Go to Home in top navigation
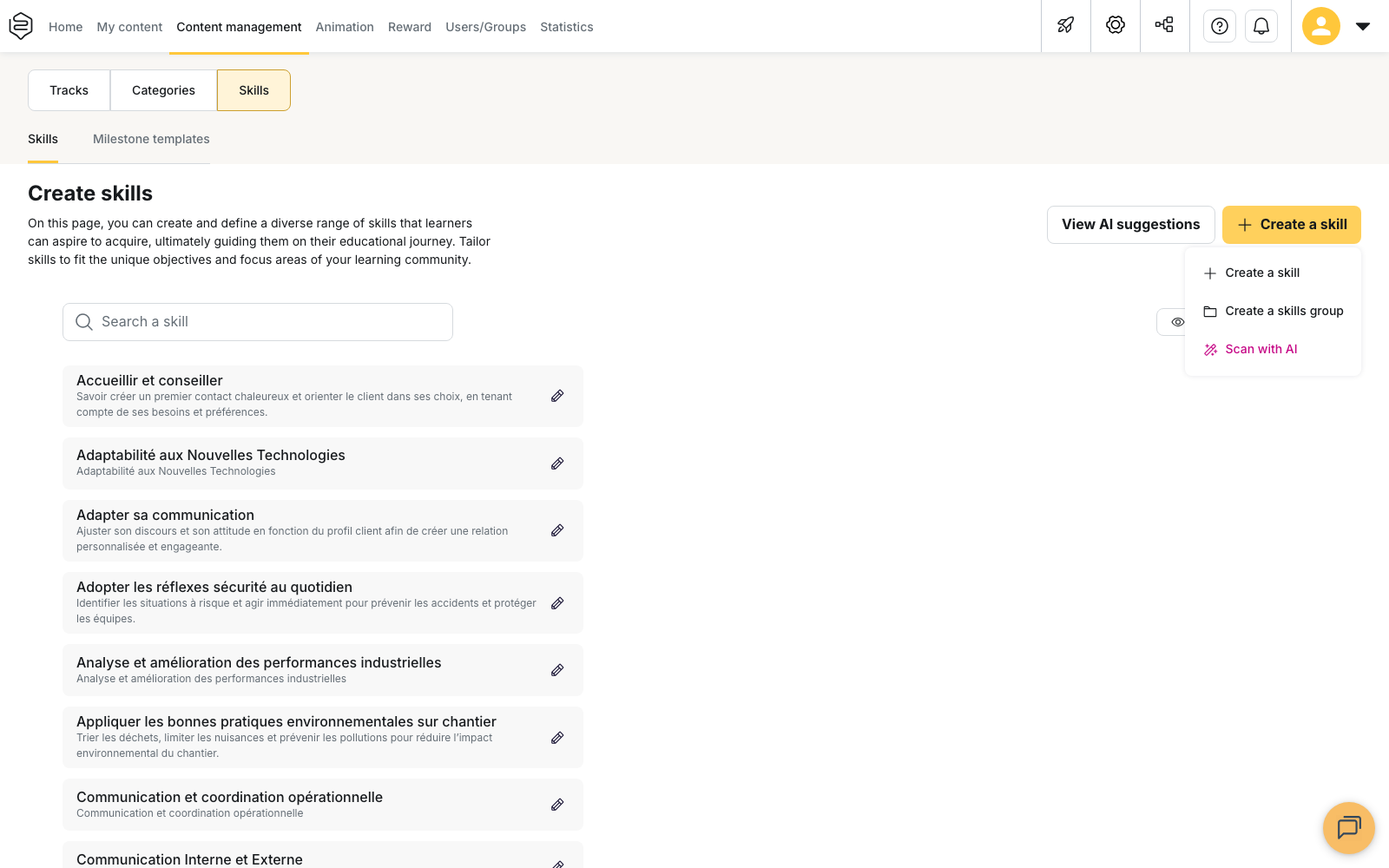The width and height of the screenshot is (1389, 868). (66, 27)
